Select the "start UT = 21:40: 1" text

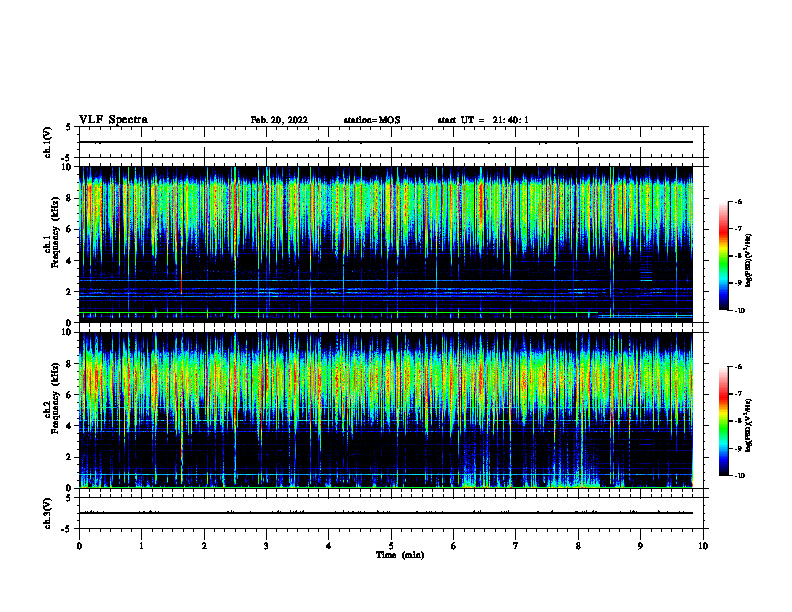483,120
